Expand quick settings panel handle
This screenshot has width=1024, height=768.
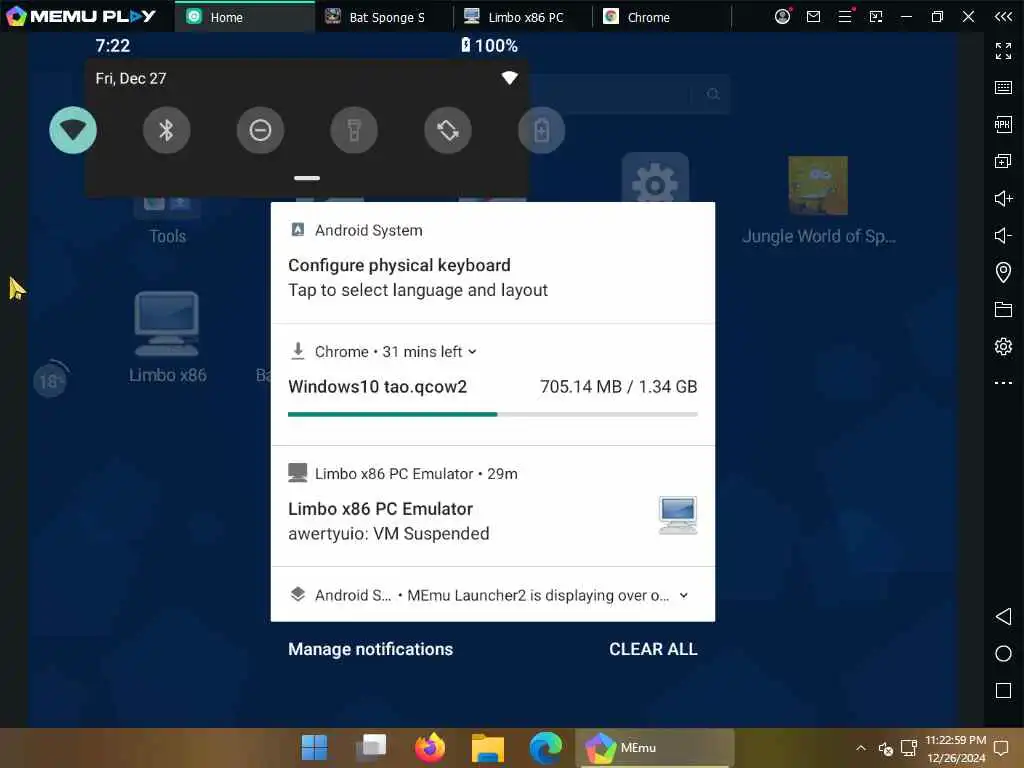click(307, 178)
